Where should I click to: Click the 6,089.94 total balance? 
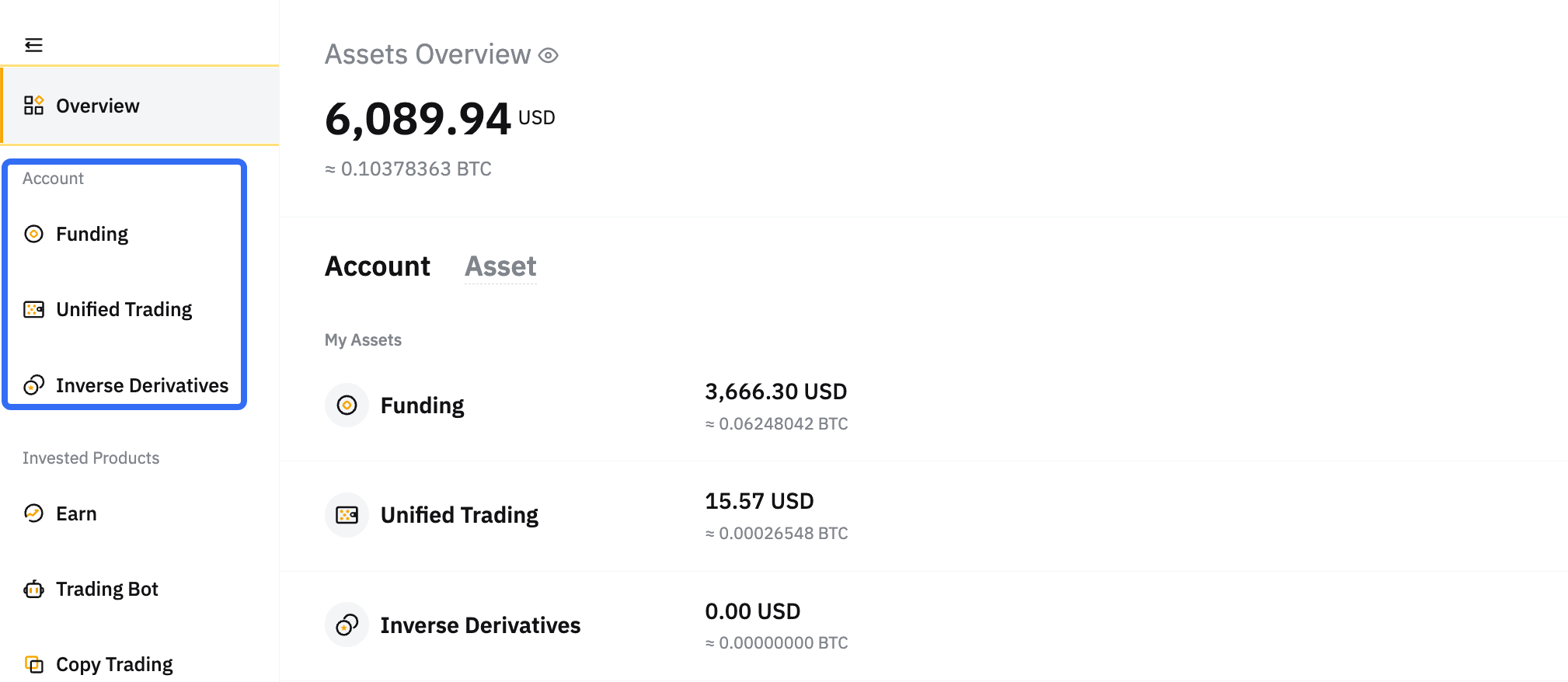pyautogui.click(x=417, y=119)
